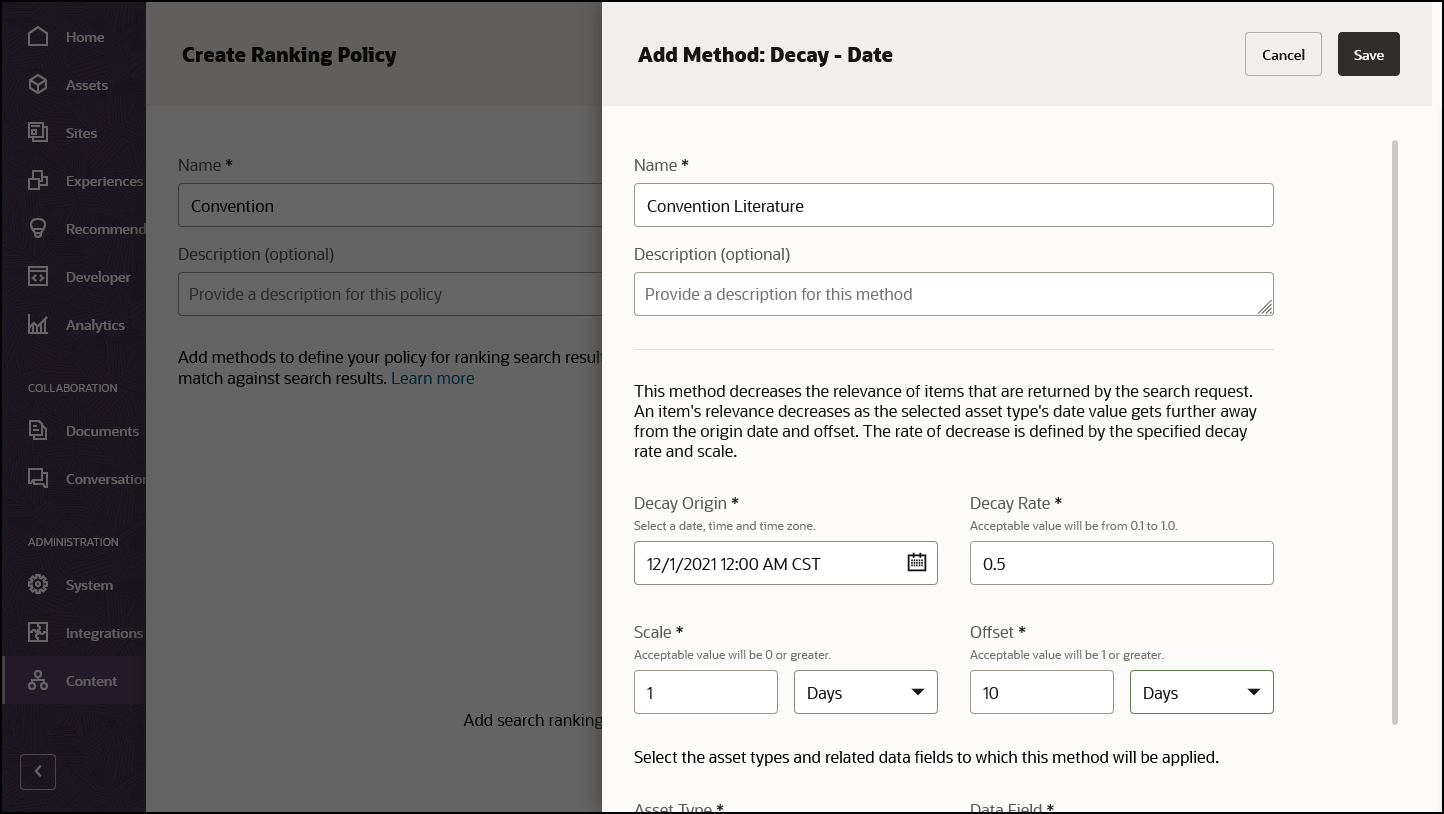
Task: Click the Home icon in sidebar
Action: (x=38, y=37)
